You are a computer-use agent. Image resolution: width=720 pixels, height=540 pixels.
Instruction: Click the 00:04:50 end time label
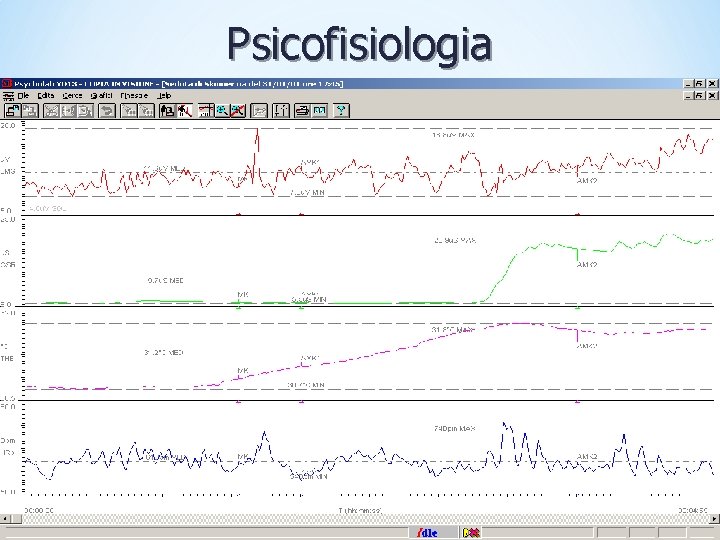point(693,511)
